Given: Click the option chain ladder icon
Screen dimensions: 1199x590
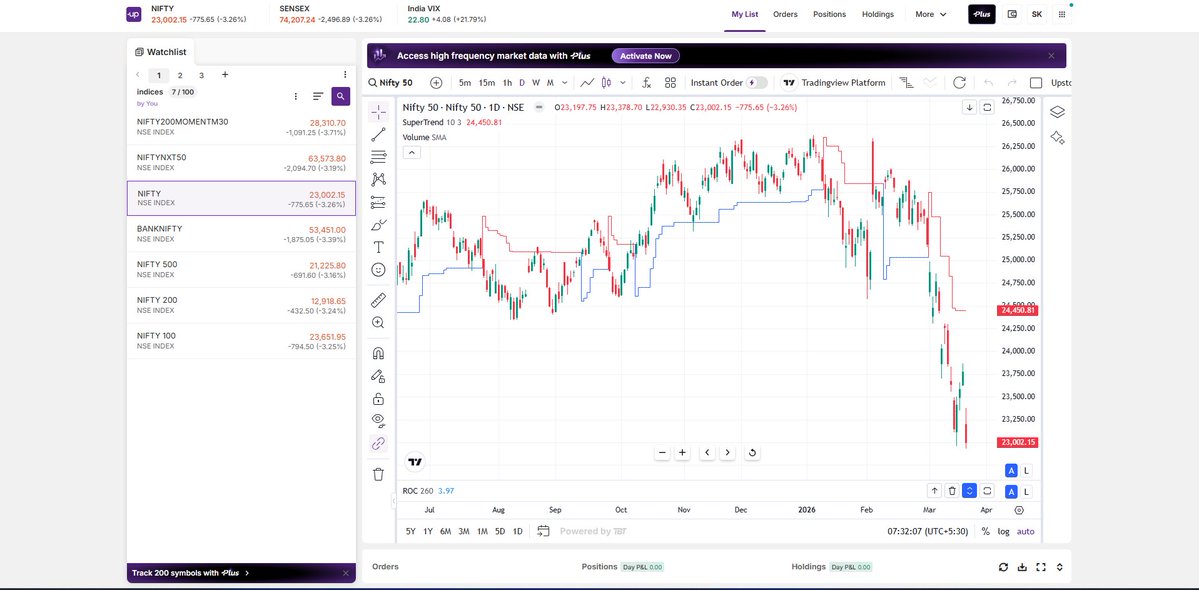Looking at the screenshot, I should click(906, 83).
